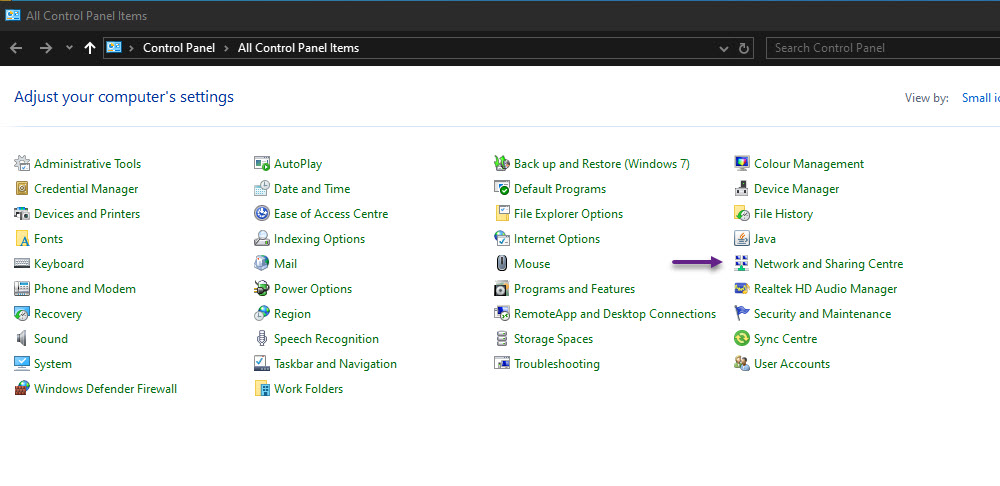Open the File History link
Image resolution: width=1000 pixels, height=486 pixels.
pos(783,214)
